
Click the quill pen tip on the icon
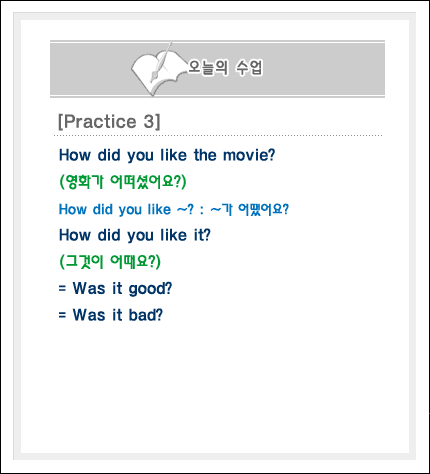[x=153, y=79]
